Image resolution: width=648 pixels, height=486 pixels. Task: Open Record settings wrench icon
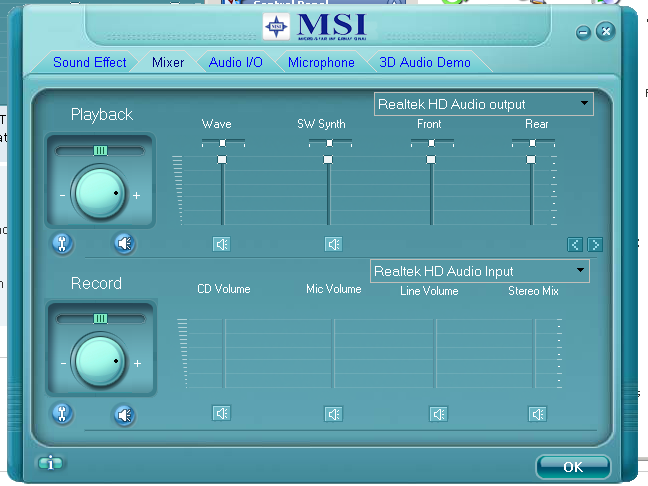[x=62, y=413]
